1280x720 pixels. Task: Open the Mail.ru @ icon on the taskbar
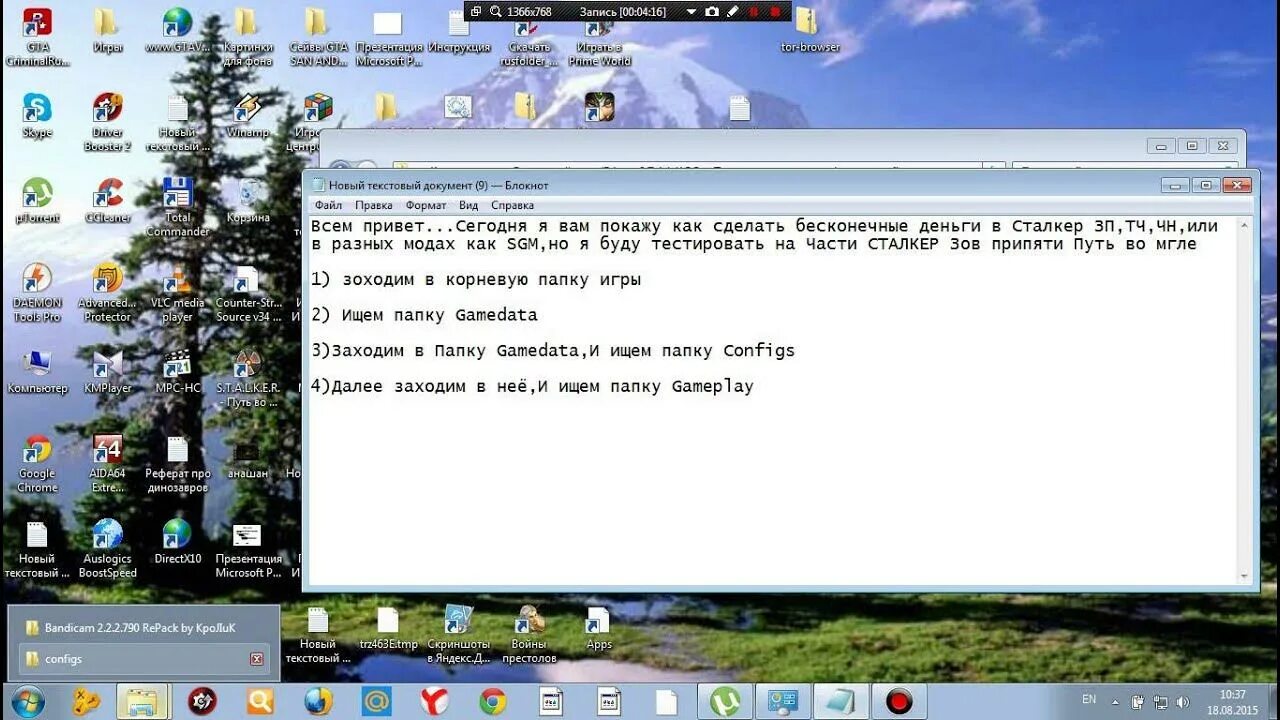tap(376, 701)
